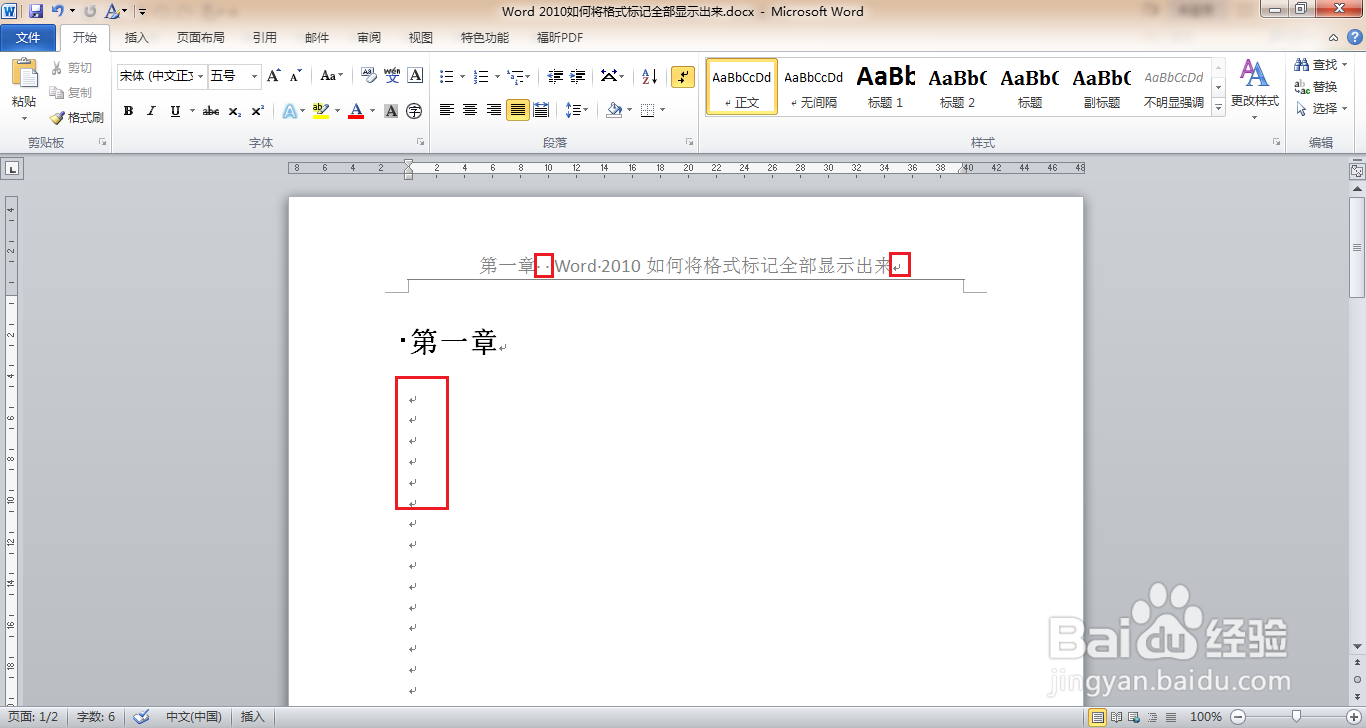Click the Undo arrow icon

57,11
